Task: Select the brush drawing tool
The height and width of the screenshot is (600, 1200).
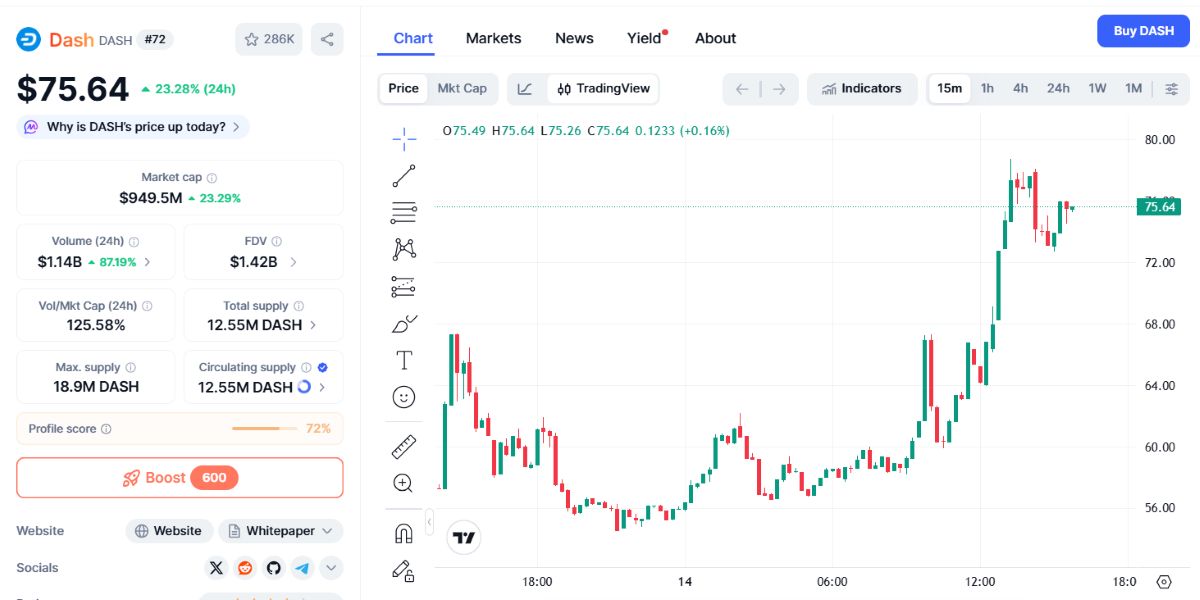Action: (x=403, y=322)
